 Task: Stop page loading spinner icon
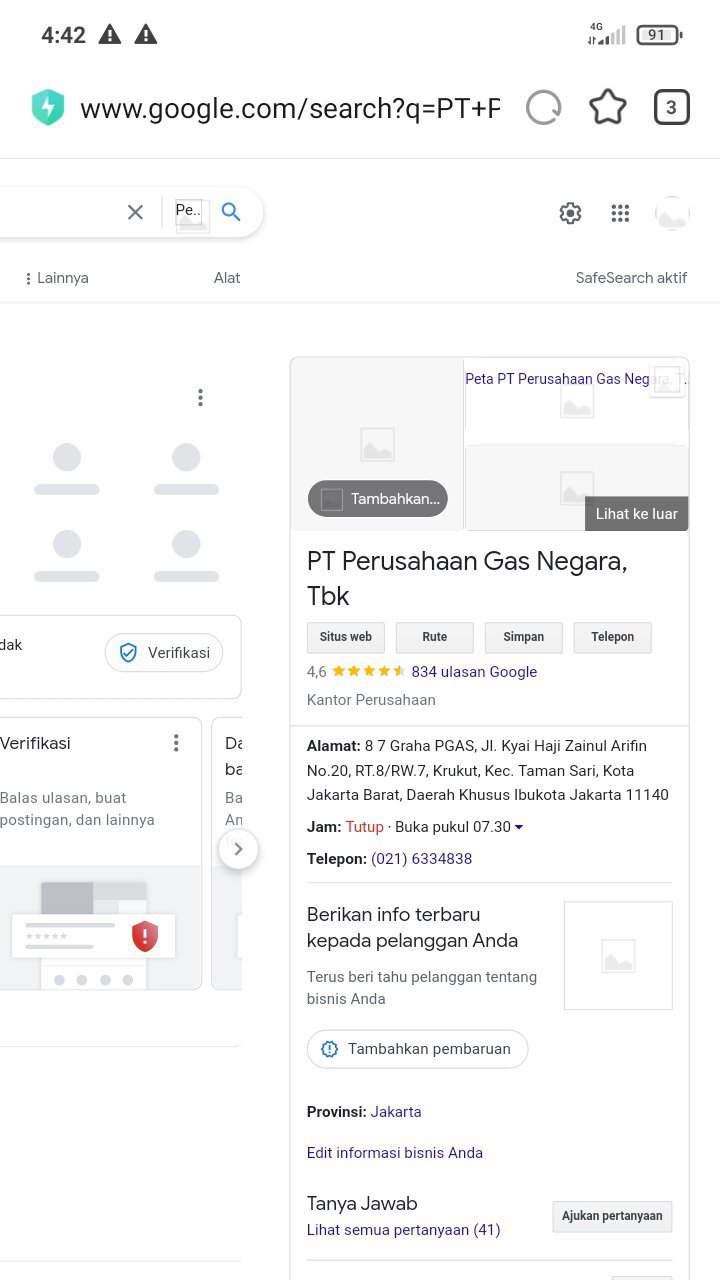tap(543, 108)
